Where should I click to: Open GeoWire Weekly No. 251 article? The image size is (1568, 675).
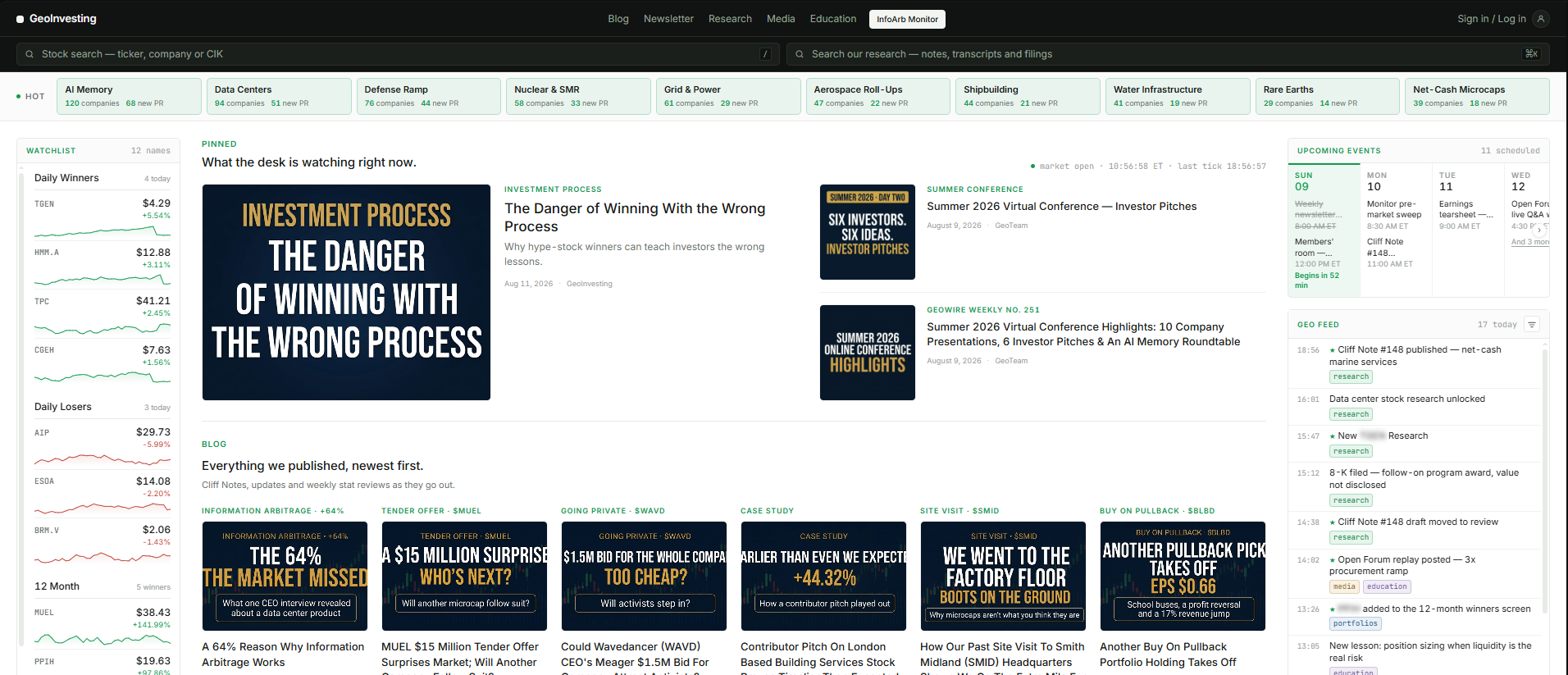coord(1083,335)
